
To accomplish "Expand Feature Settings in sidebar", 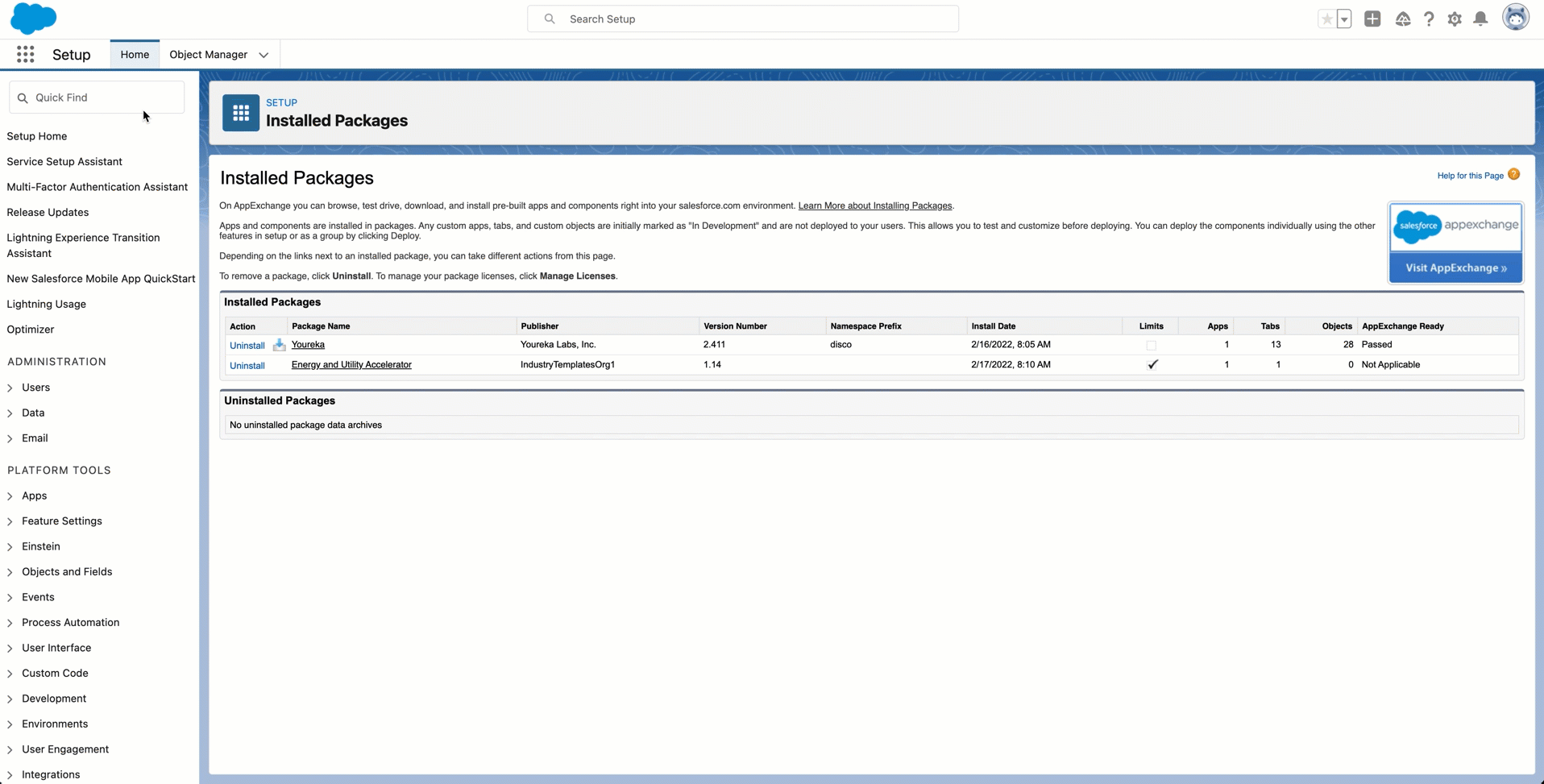I will (10, 521).
